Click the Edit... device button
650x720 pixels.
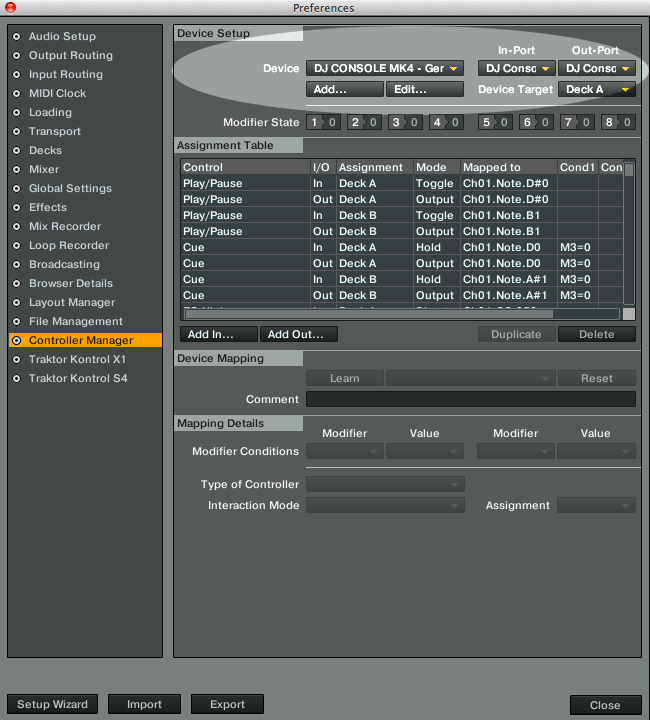(424, 90)
